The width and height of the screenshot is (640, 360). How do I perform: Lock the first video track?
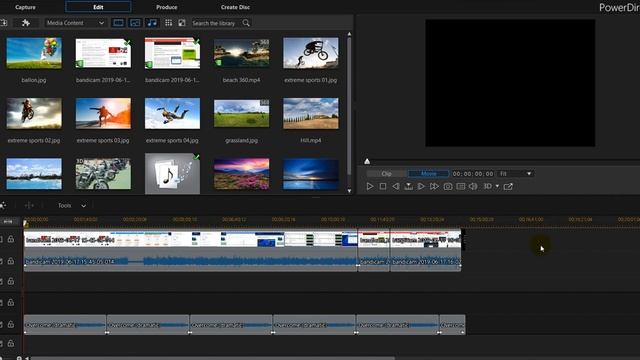(11, 239)
